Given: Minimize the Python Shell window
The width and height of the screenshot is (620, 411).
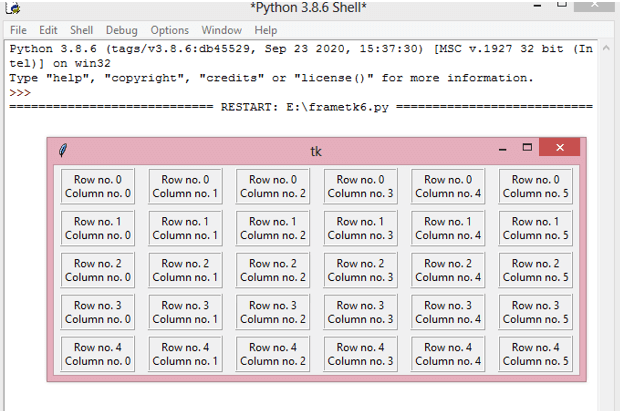Looking at the screenshot, I should coord(537,6).
